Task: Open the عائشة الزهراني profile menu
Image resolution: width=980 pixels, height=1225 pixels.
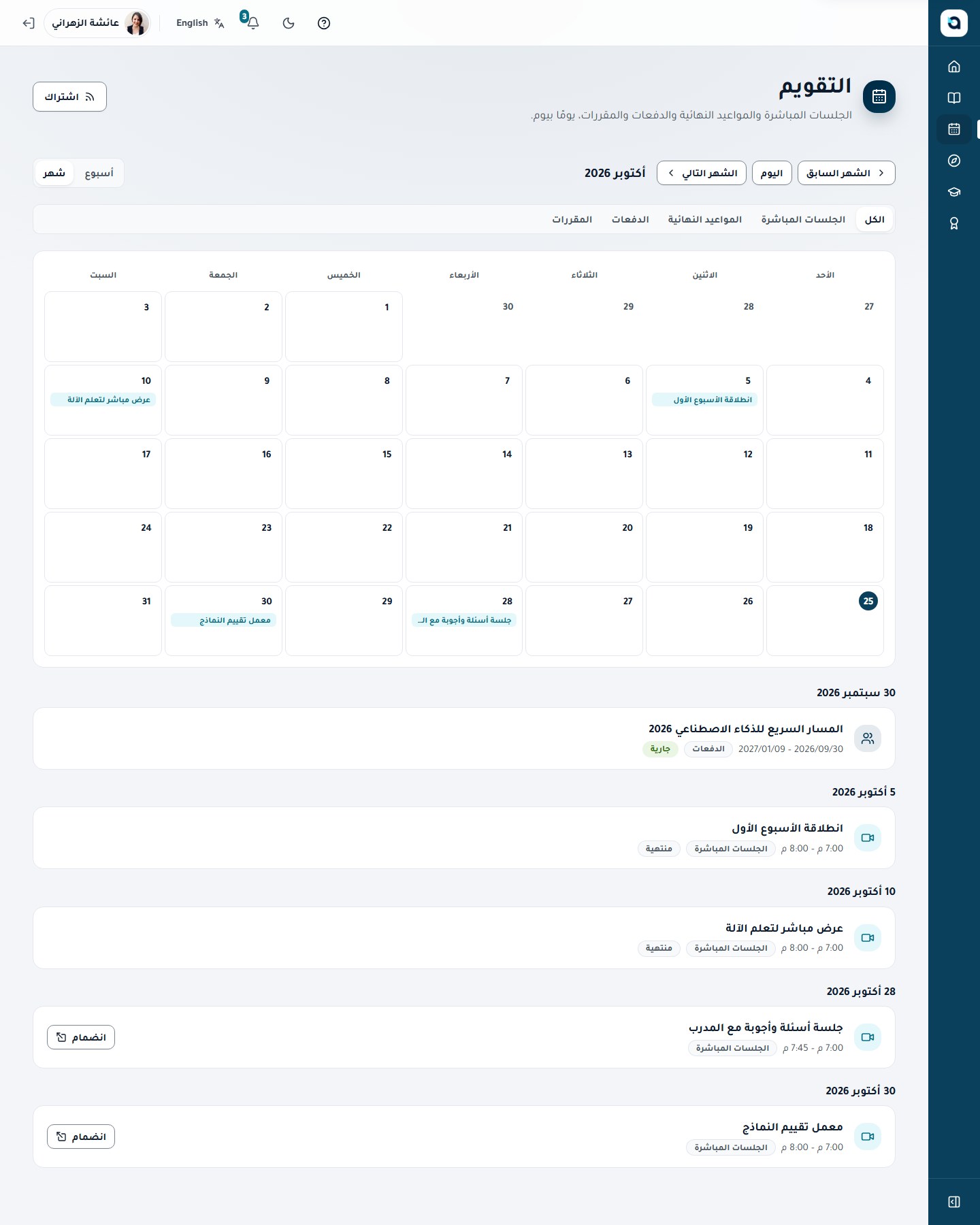Action: tap(97, 23)
